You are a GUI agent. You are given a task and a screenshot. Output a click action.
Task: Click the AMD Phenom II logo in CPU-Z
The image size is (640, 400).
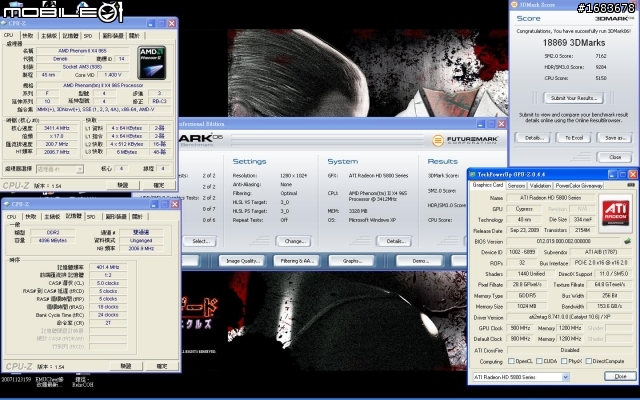(152, 62)
